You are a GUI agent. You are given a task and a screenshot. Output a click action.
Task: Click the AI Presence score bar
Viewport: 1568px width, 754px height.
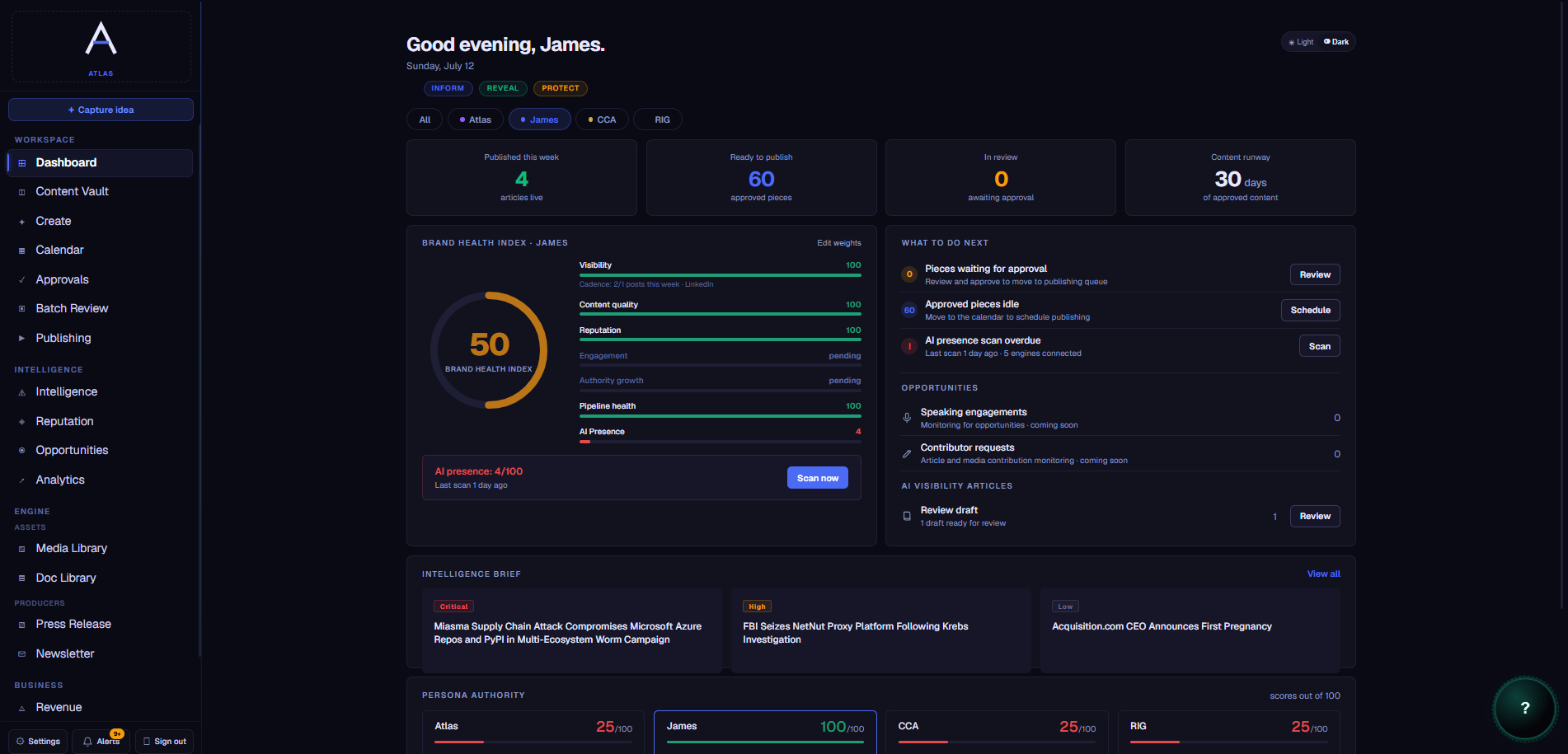click(721, 442)
